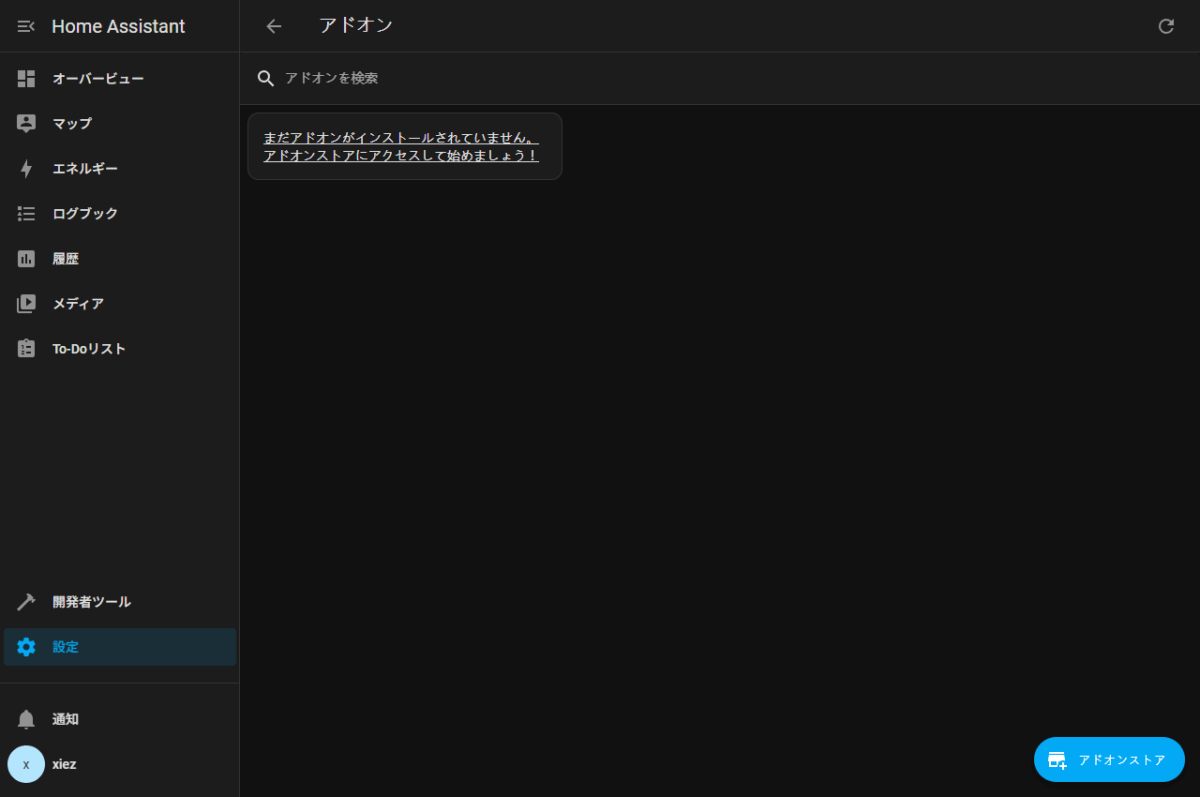Click the 履歴 chart icon
1200x797 pixels.
pyautogui.click(x=27, y=258)
